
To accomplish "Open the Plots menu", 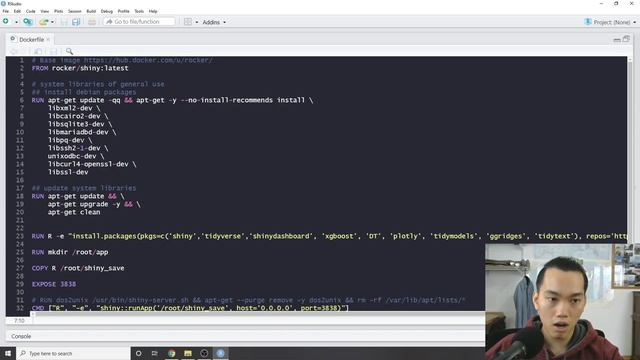I will pyautogui.click(x=58, y=11).
